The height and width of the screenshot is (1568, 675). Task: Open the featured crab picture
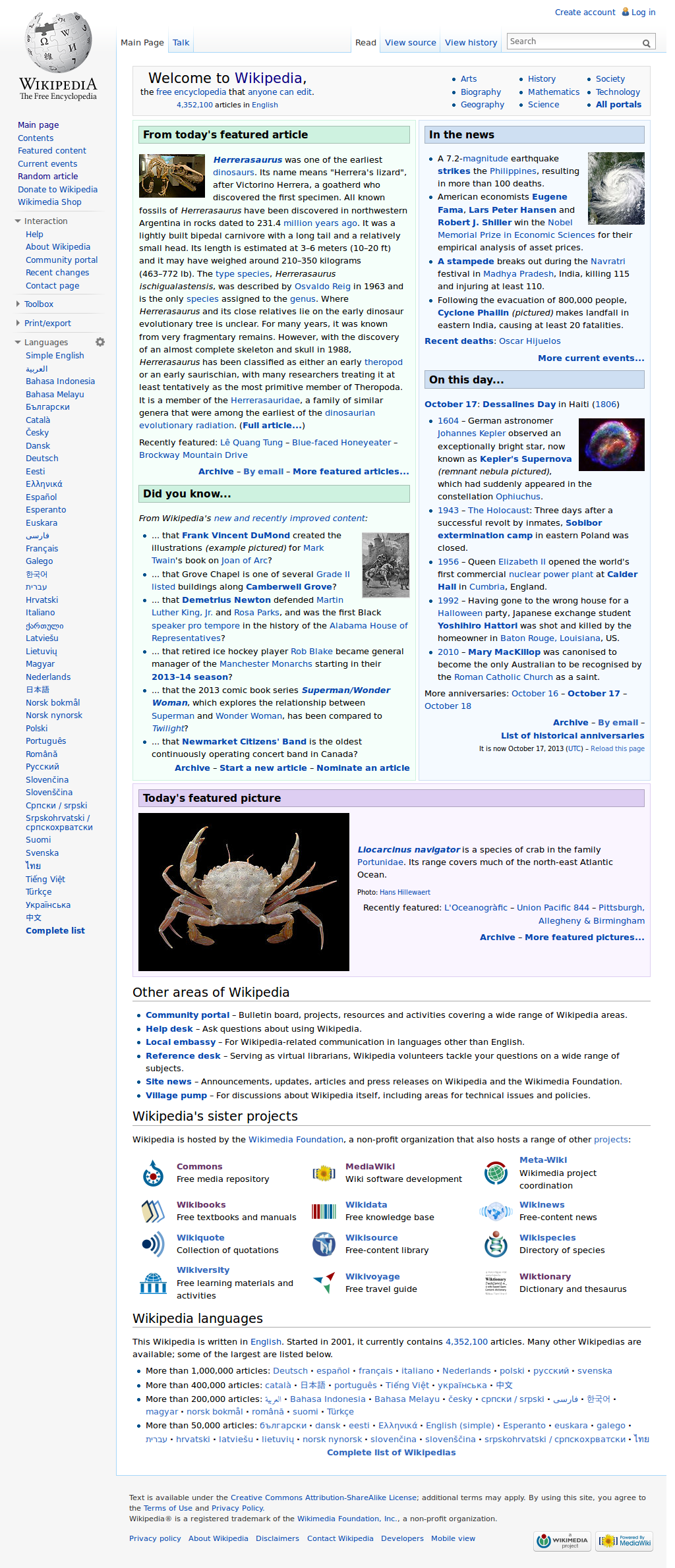click(244, 892)
